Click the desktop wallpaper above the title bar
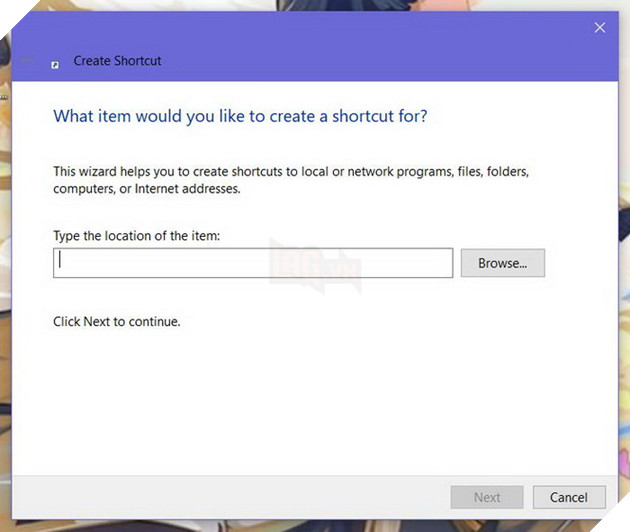Viewport: 630px width, 532px height. [300, 5]
